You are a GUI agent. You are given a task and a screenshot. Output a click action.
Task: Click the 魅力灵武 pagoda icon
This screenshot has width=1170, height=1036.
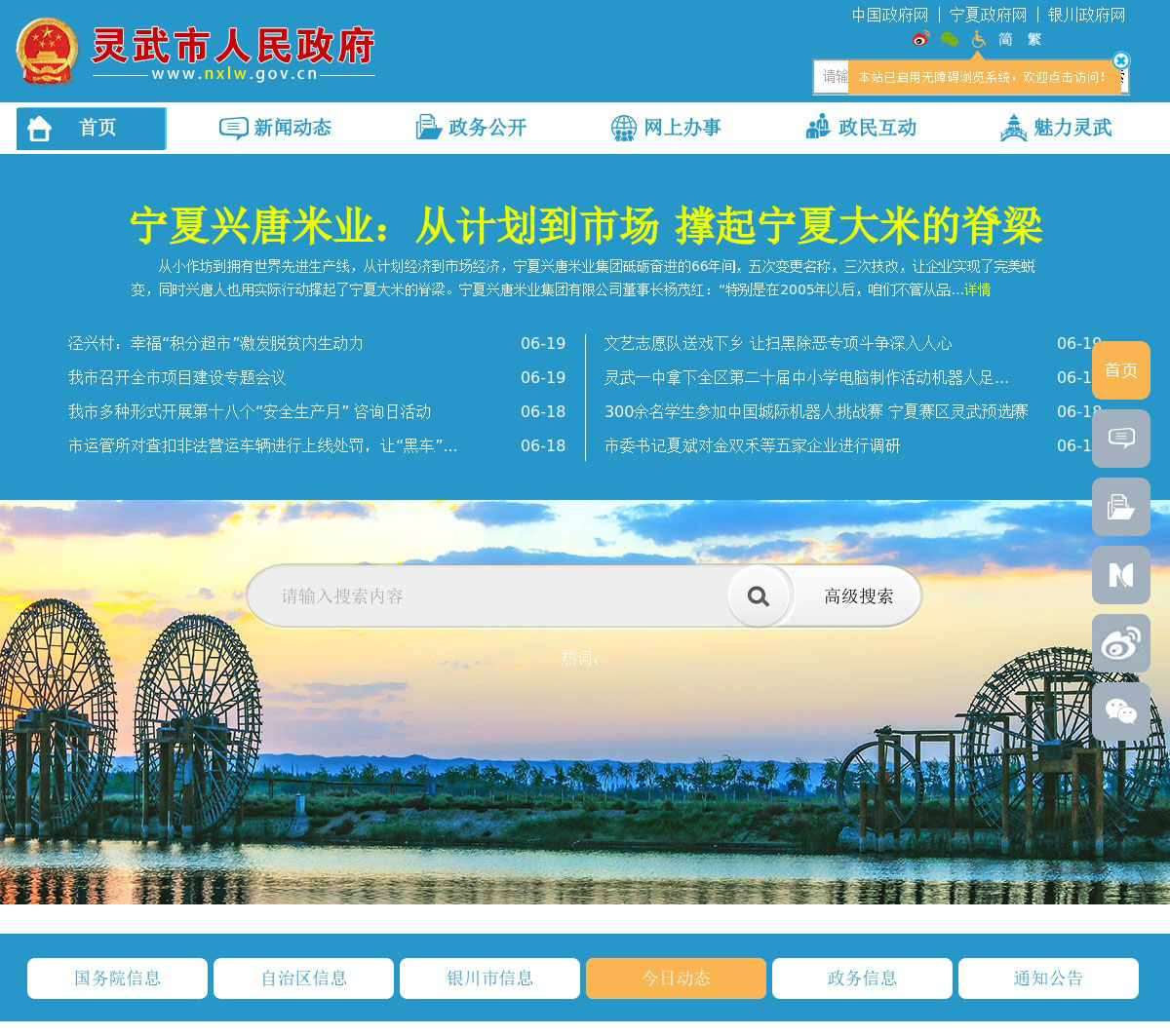pos(1014,128)
